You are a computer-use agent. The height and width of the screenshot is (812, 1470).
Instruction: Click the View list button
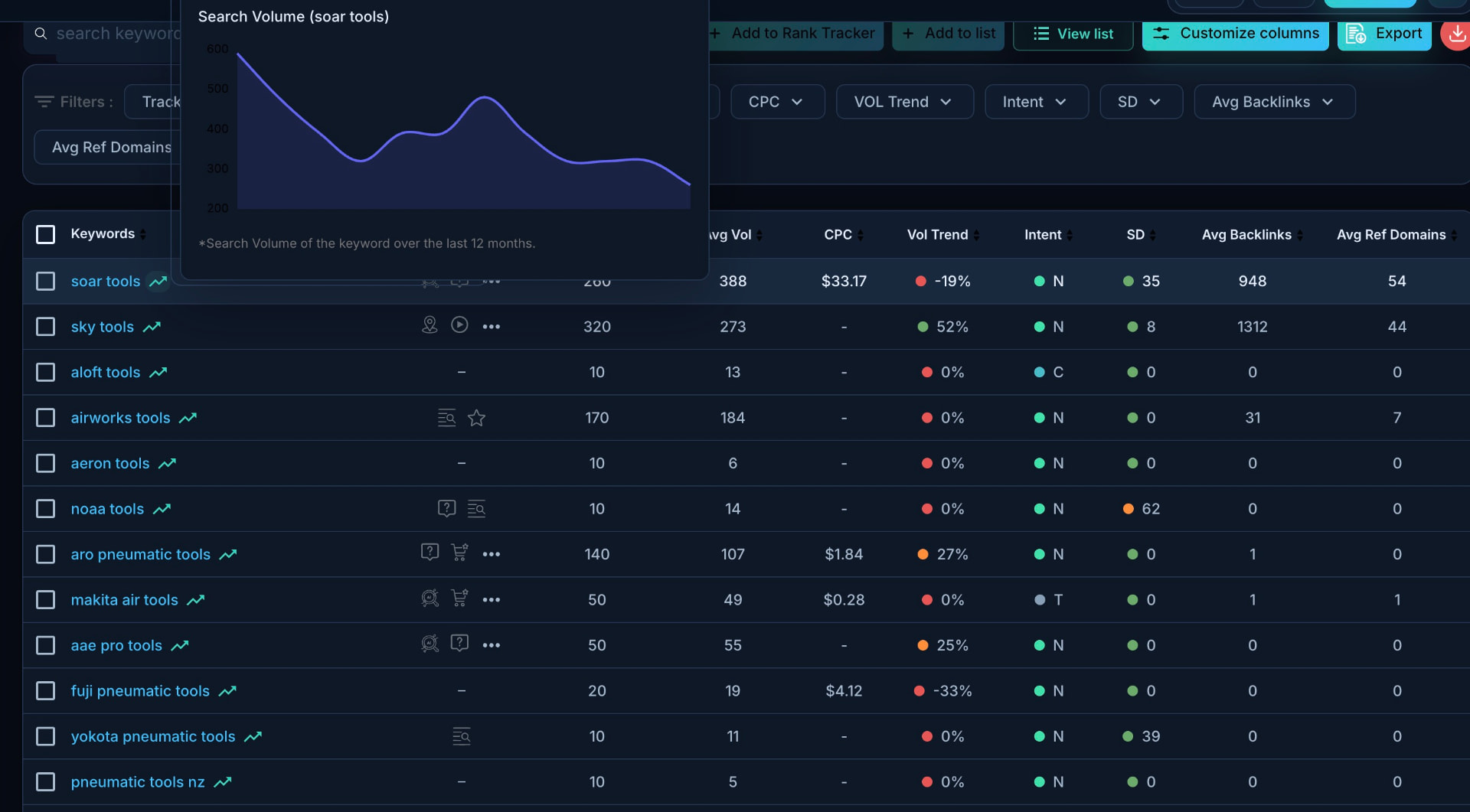(1073, 34)
